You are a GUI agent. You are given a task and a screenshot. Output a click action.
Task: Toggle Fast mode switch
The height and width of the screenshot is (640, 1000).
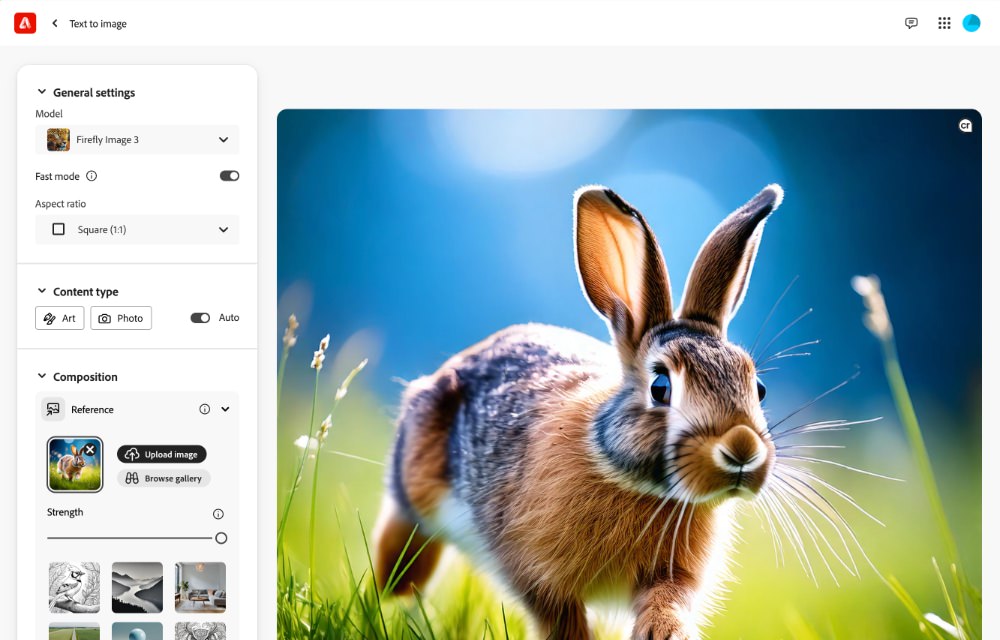pyautogui.click(x=229, y=176)
